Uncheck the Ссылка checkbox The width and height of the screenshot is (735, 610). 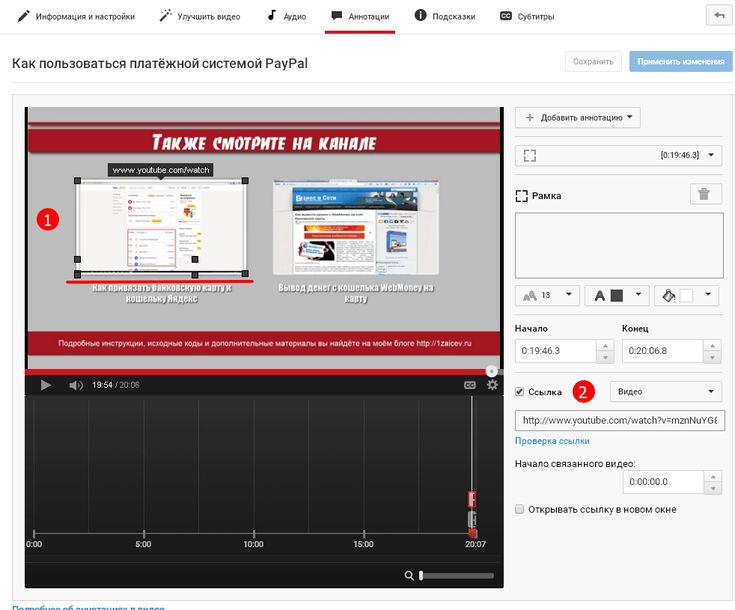point(519,392)
